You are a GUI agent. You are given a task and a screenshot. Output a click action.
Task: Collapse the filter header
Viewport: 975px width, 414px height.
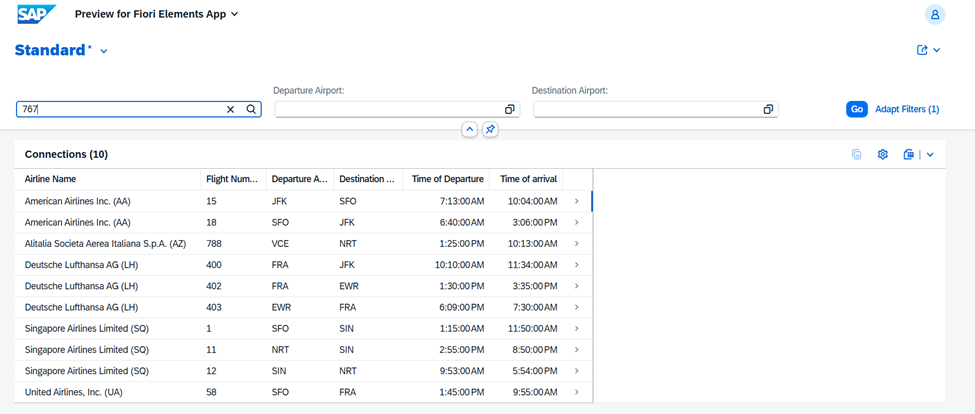[x=469, y=130]
